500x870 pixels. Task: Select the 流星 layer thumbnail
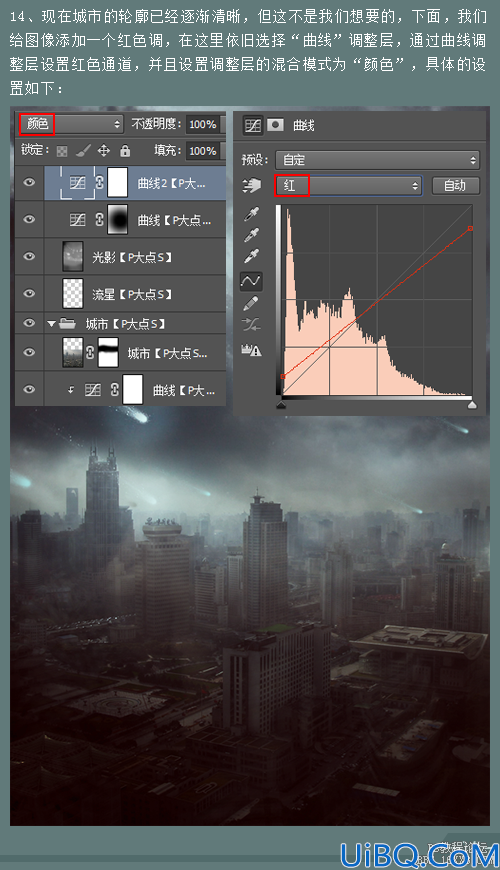73,294
